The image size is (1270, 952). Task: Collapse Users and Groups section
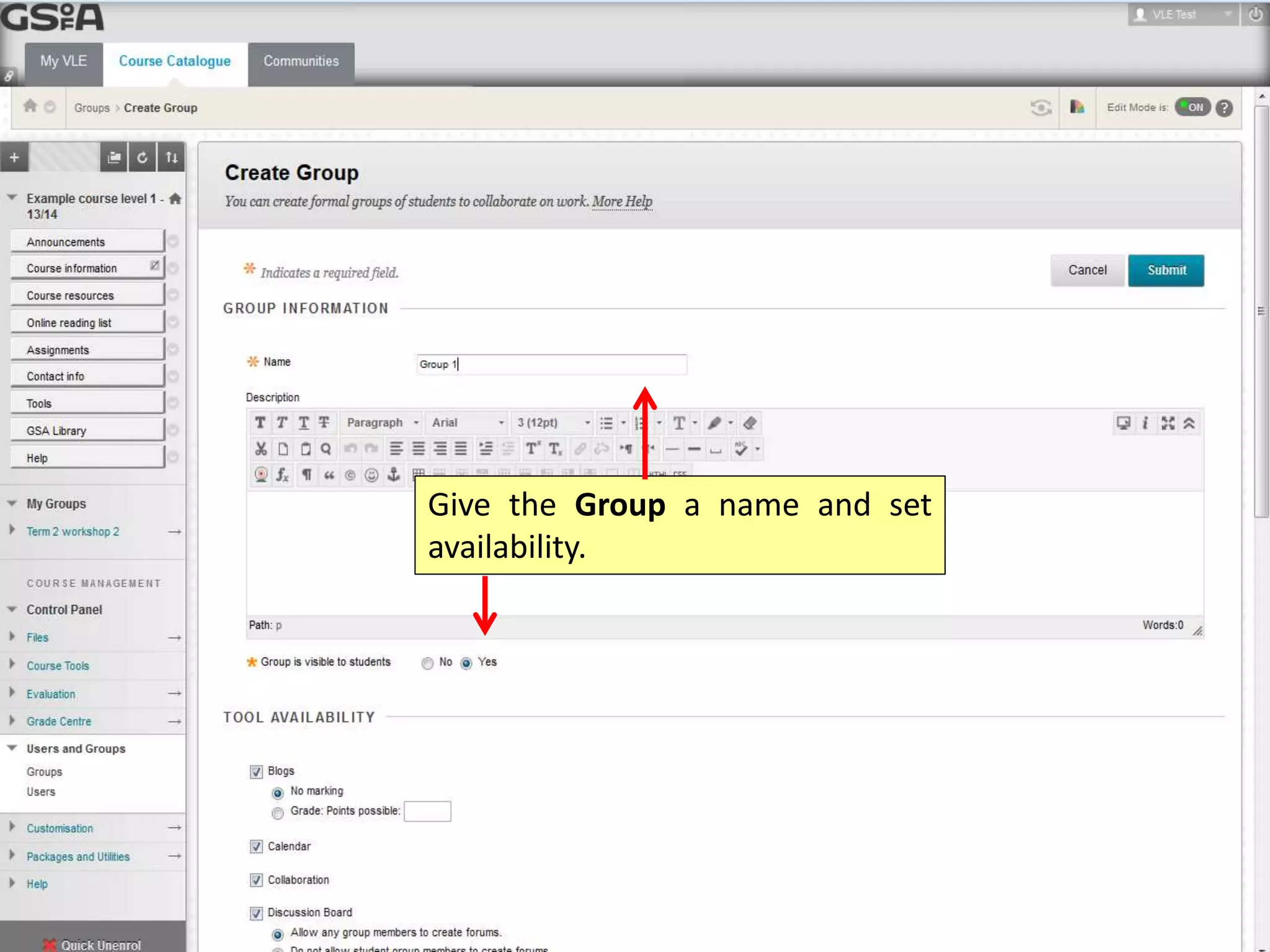point(12,748)
